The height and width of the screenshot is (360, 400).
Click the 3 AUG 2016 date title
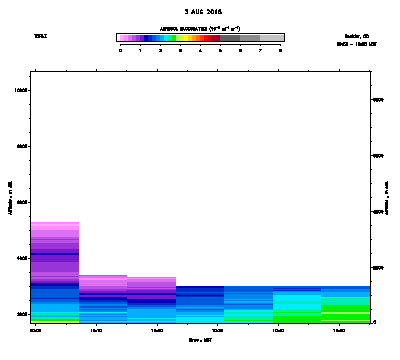tap(203, 12)
